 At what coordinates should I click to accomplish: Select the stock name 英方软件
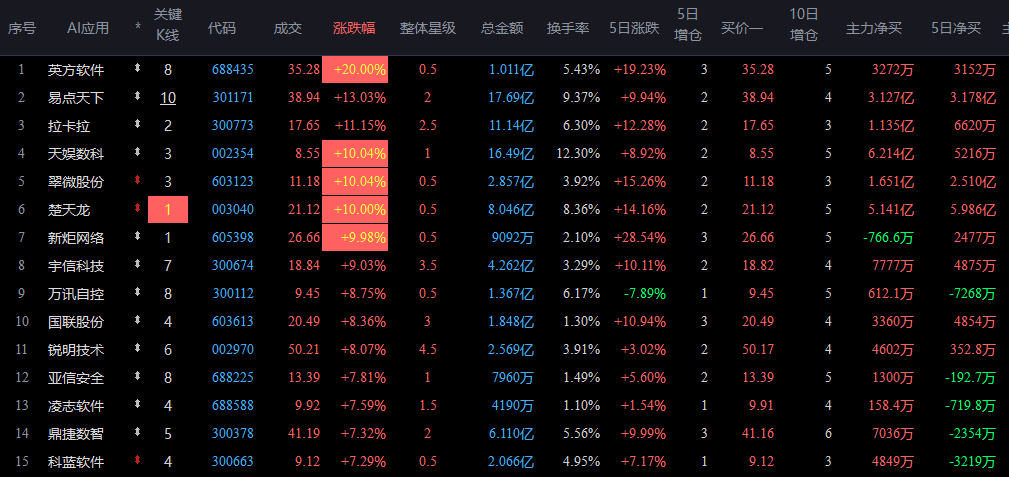click(76, 70)
